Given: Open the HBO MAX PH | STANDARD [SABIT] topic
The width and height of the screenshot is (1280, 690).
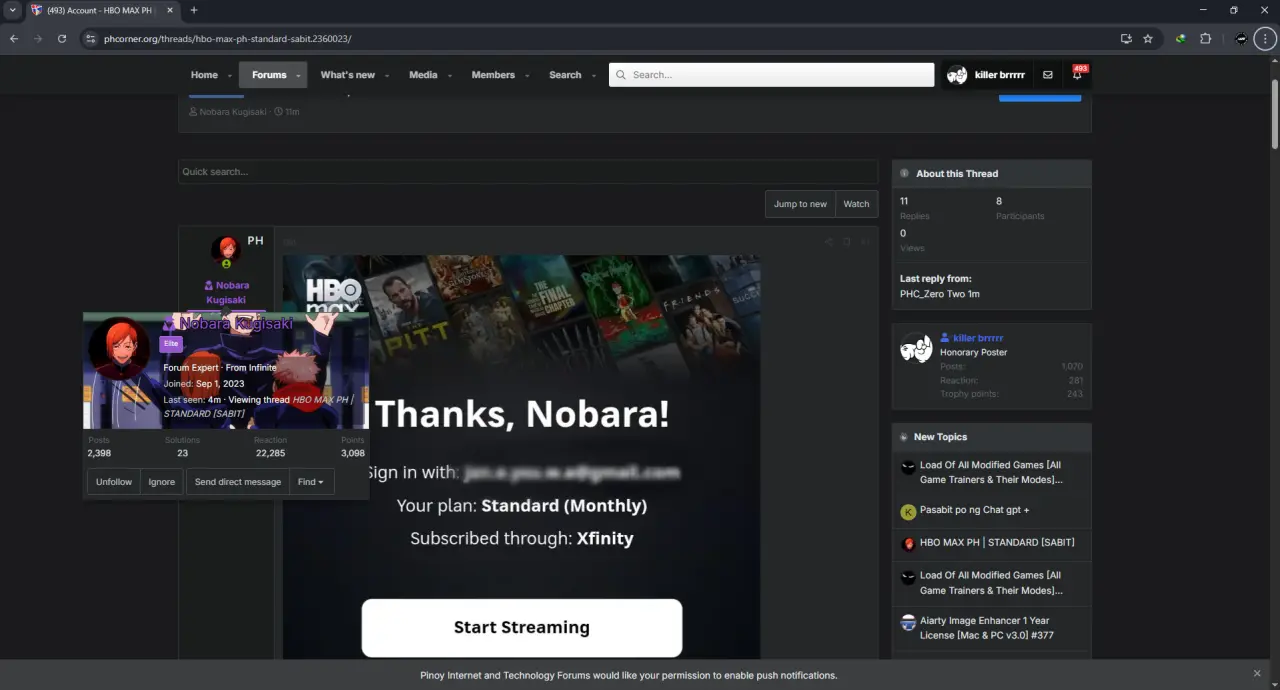Looking at the screenshot, I should [x=997, y=542].
